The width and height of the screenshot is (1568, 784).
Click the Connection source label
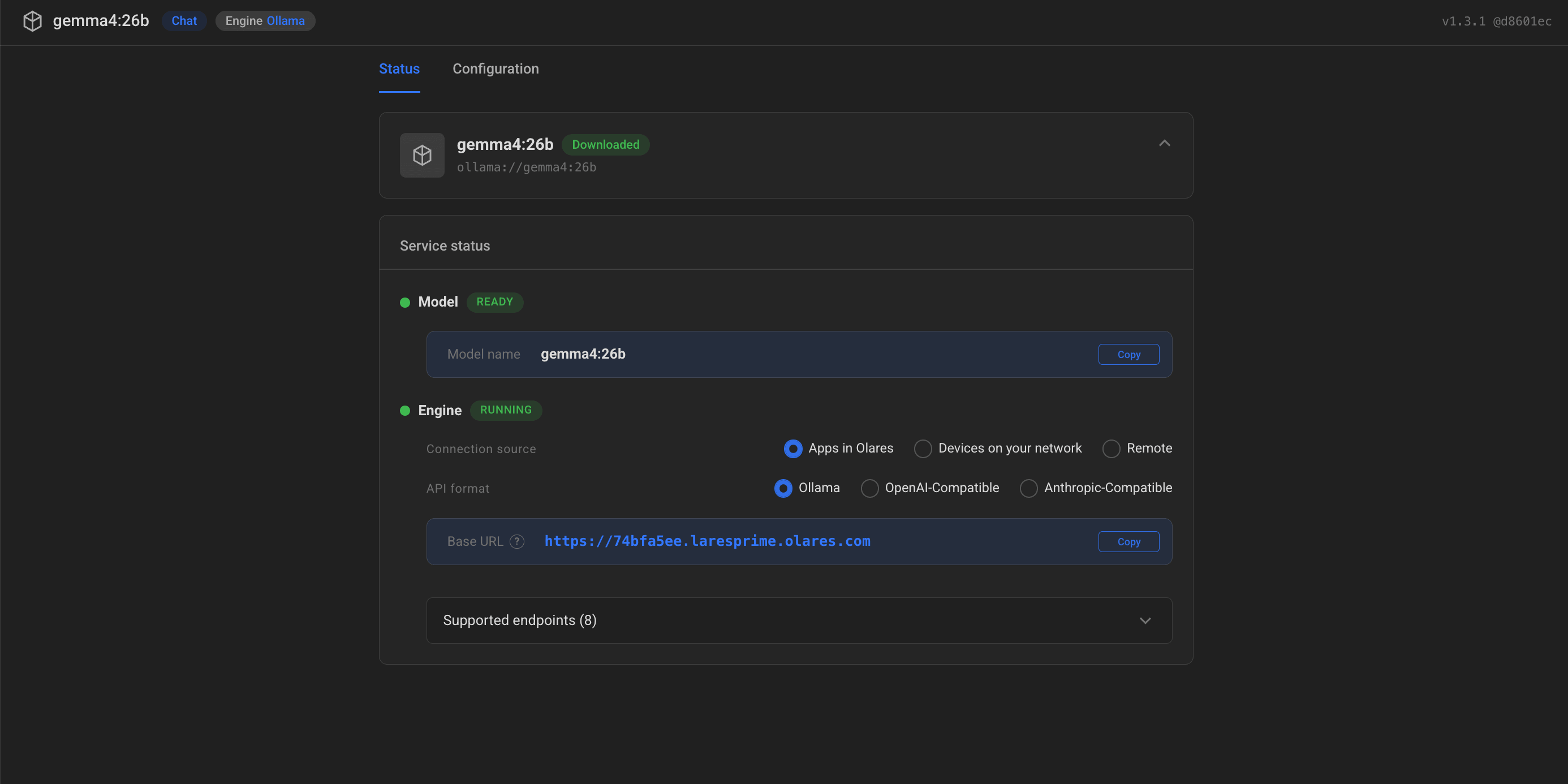point(481,449)
